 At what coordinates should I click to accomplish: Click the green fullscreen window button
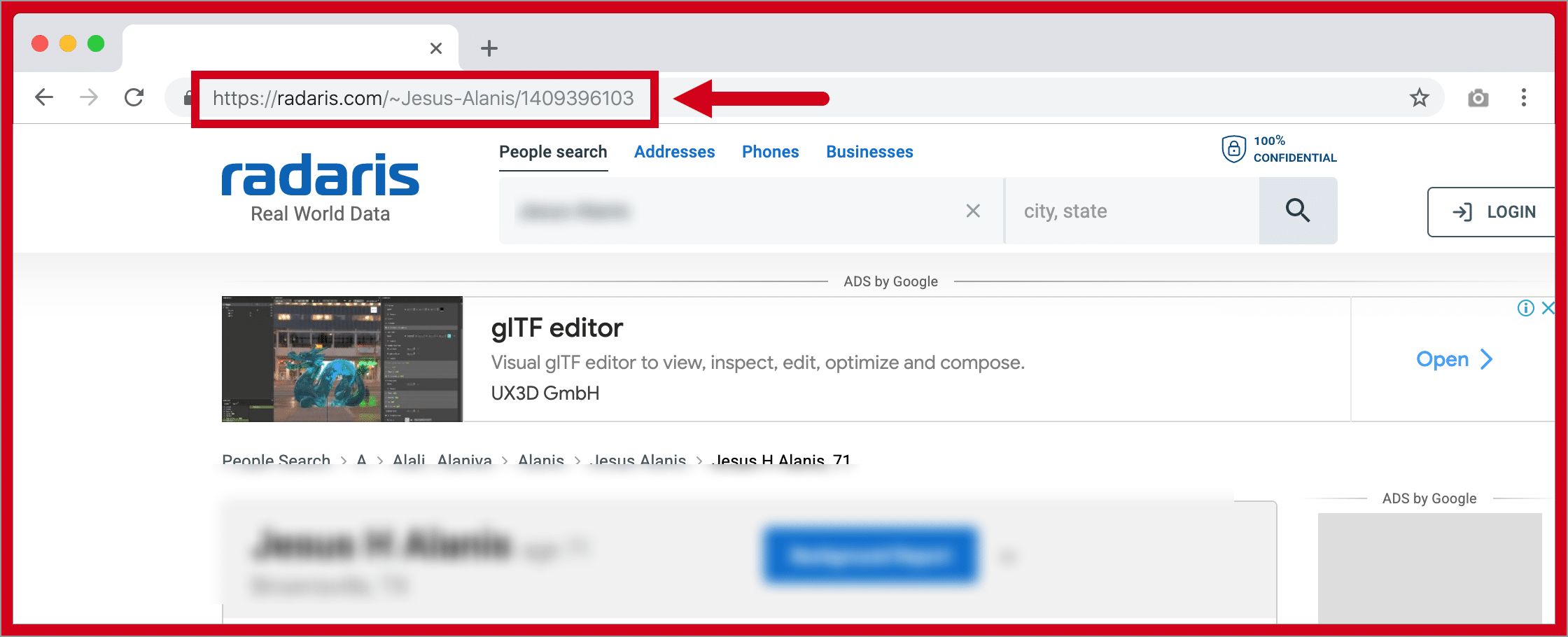96,43
